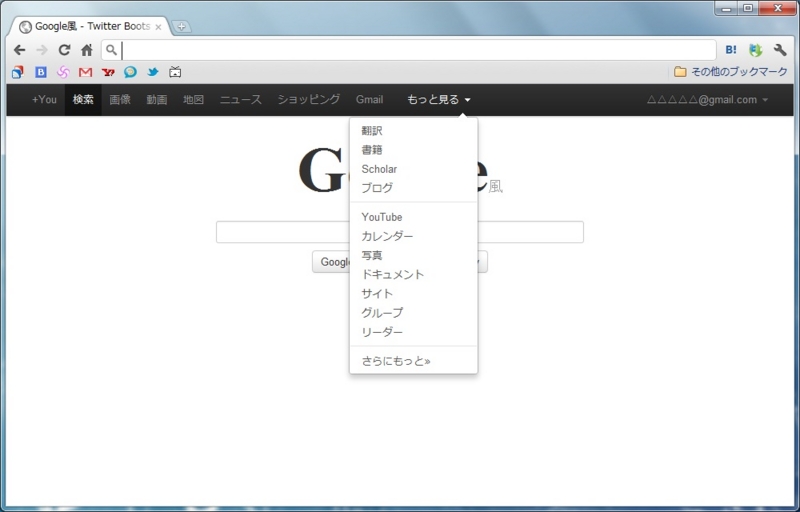Image resolution: width=800 pixels, height=512 pixels.
Task: Choose YouTube from the dropdown menu
Action: (x=382, y=217)
